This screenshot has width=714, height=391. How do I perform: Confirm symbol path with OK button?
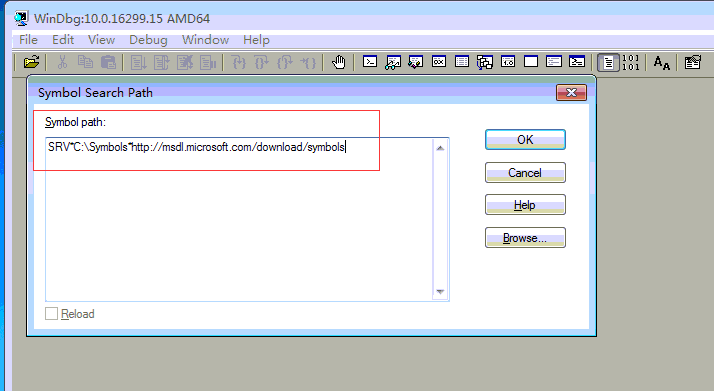[525, 140]
